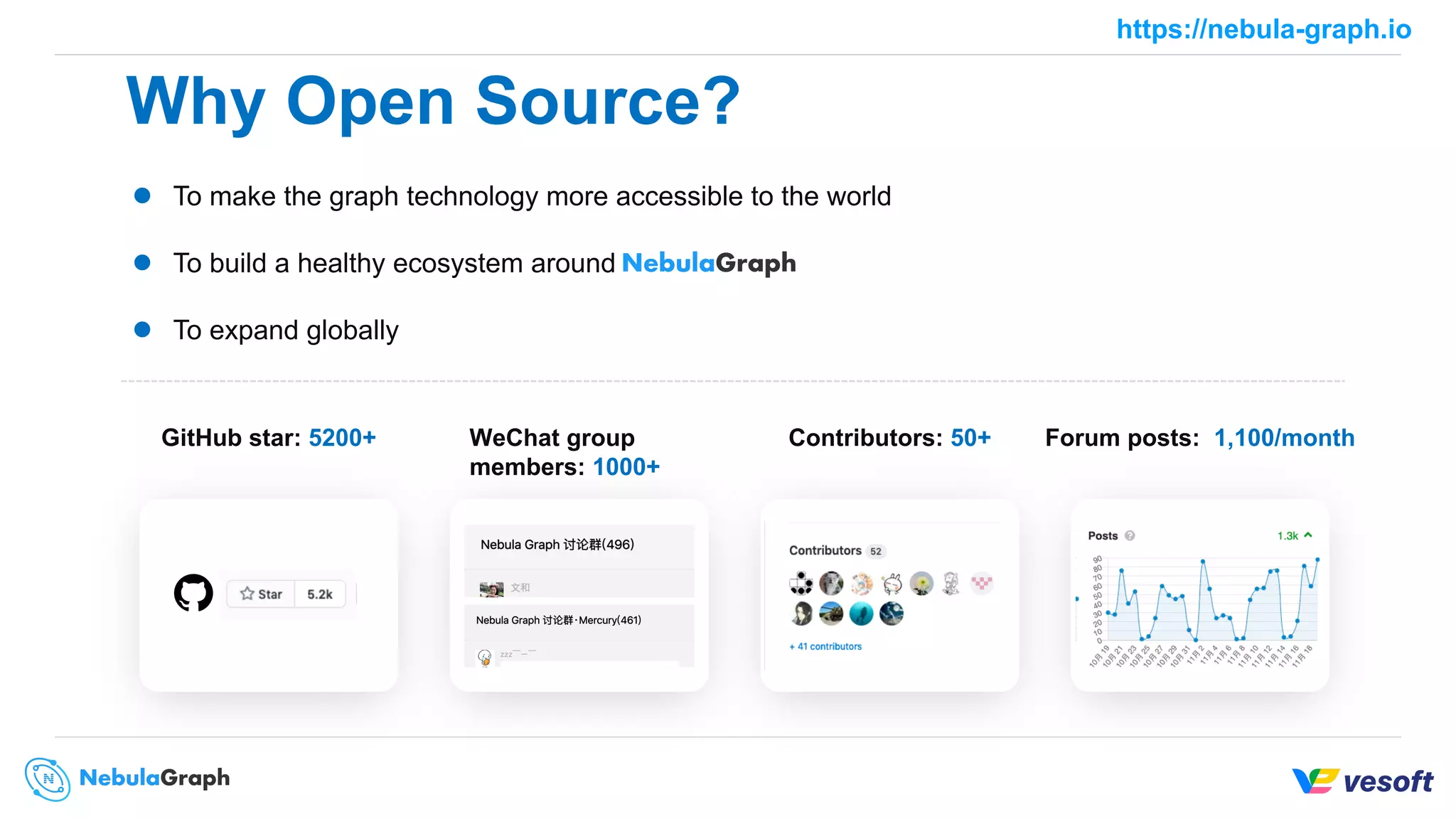This screenshot has height=819, width=1456.
Task: Click the 1.3k posts trend indicator
Action: point(1294,535)
